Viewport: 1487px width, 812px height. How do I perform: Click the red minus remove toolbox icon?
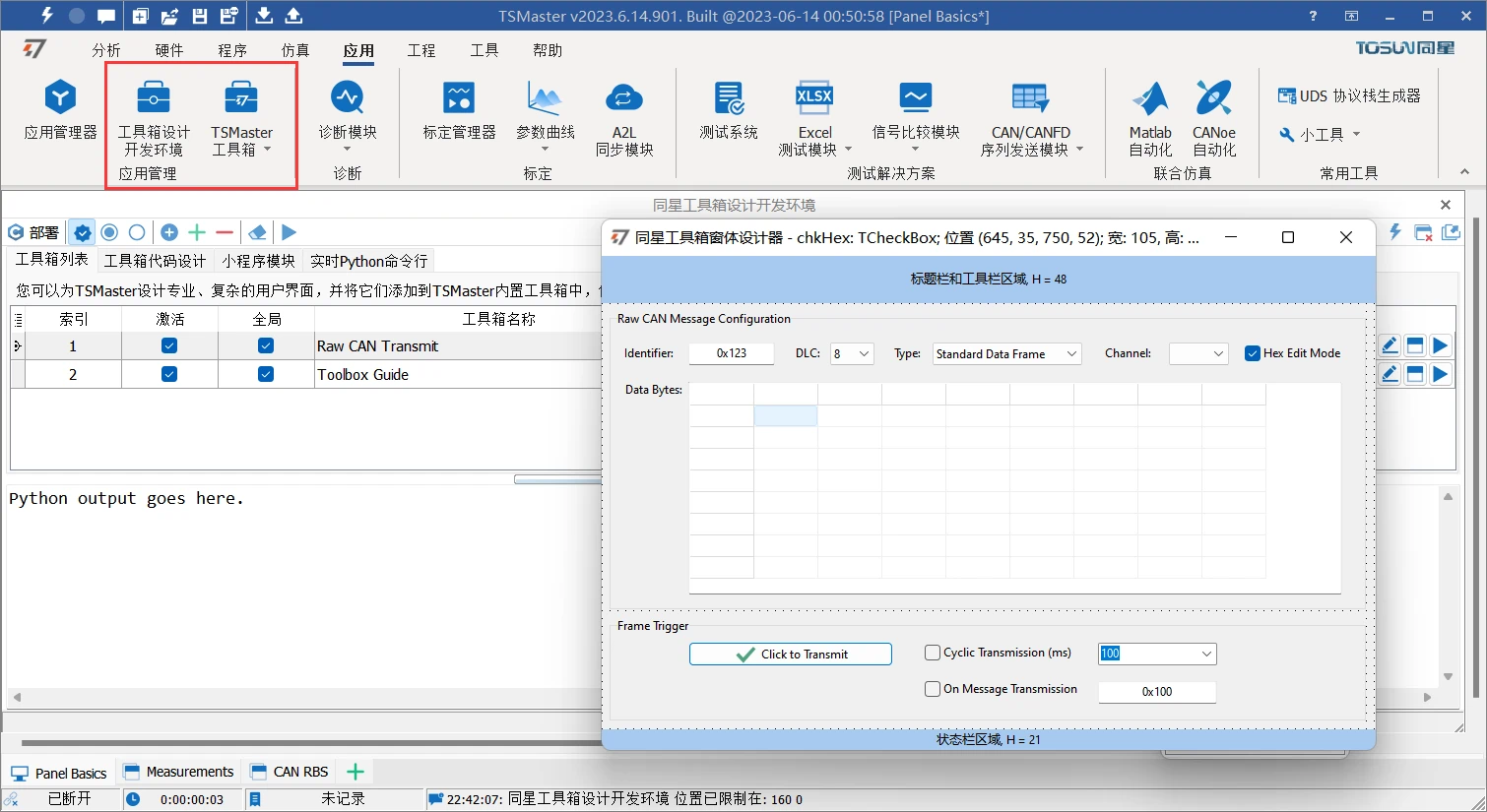[225, 232]
